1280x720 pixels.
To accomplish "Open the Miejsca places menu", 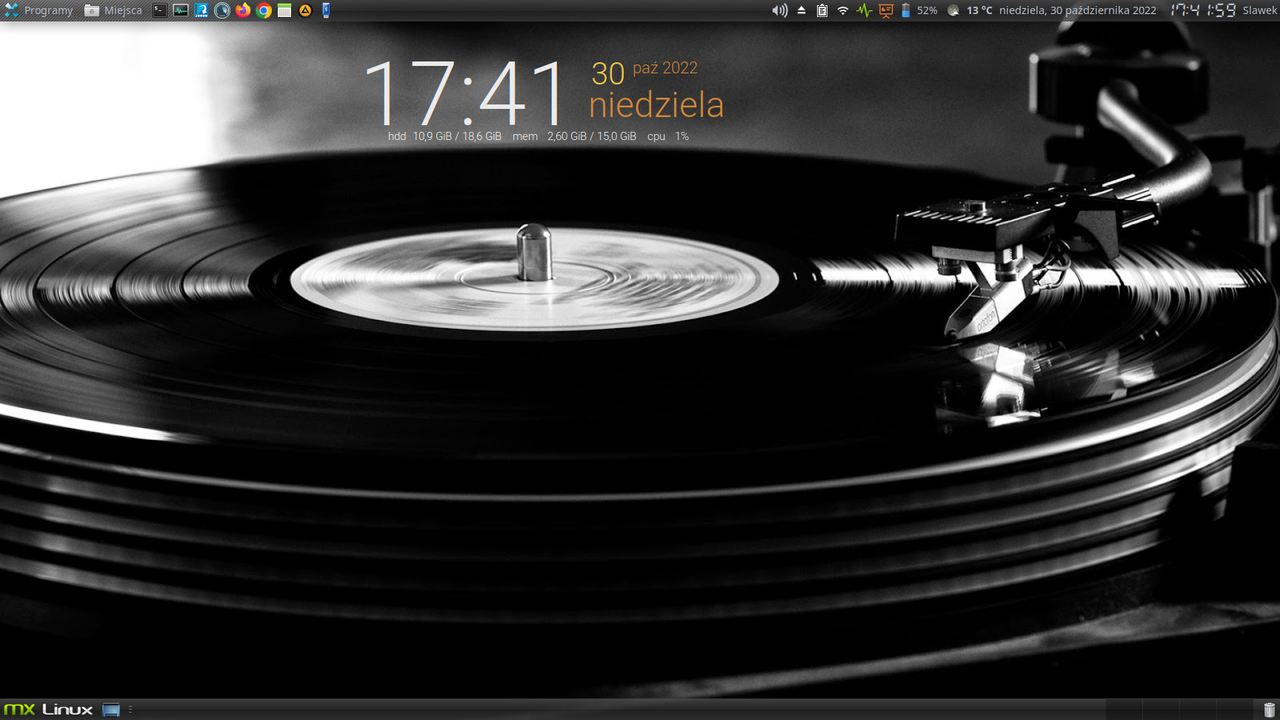I will 114,10.
